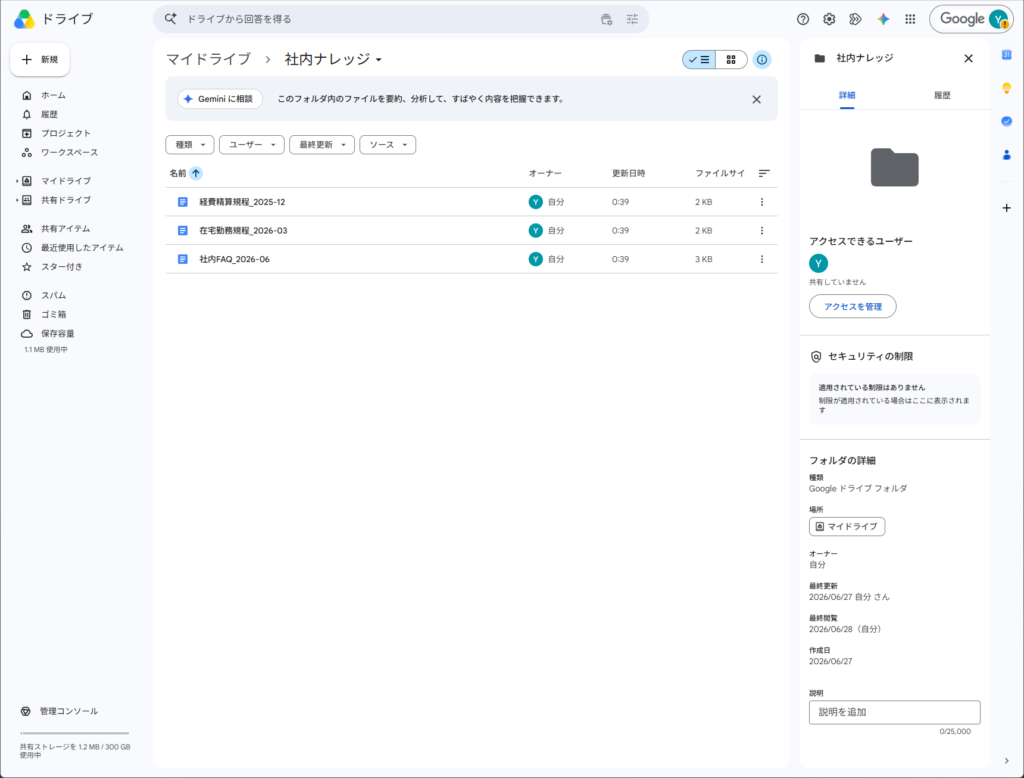
Task: Click the search magnifier icon
Action: point(170,19)
